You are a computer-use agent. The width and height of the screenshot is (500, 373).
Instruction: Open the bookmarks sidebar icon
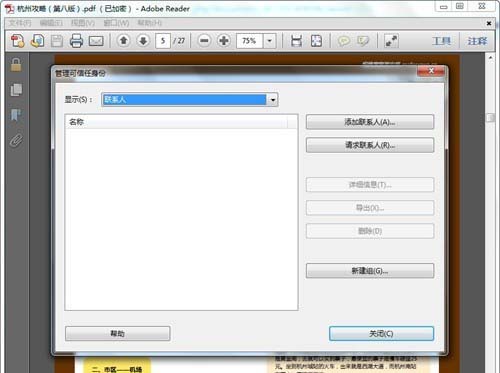(x=16, y=115)
